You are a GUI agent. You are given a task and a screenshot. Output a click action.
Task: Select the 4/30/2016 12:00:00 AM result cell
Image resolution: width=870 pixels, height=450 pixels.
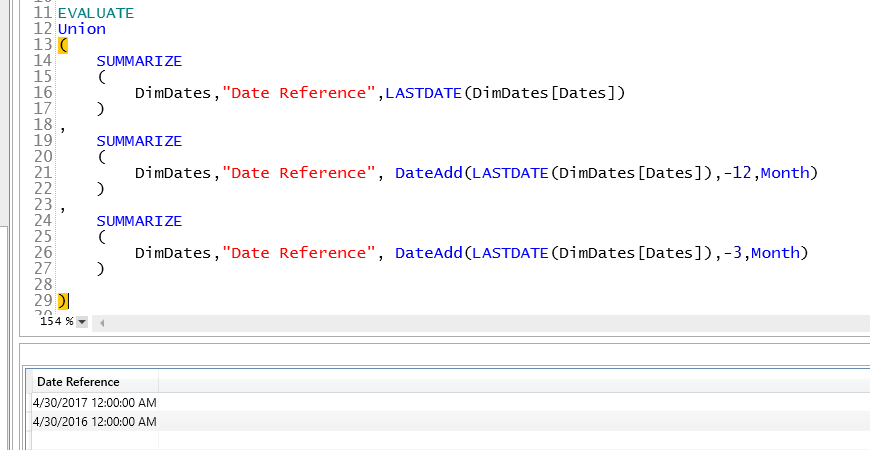(x=95, y=422)
